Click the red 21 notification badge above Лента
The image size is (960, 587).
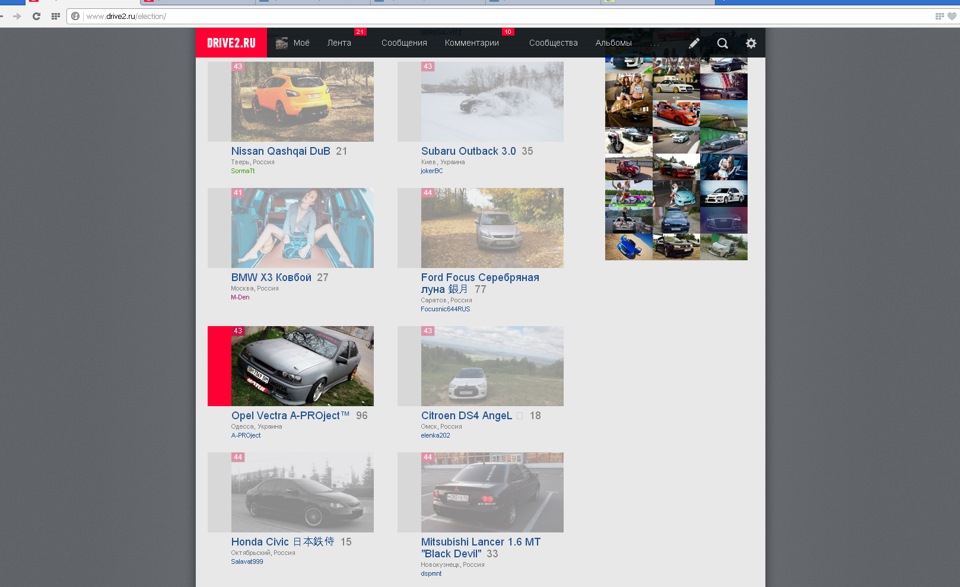pyautogui.click(x=360, y=32)
